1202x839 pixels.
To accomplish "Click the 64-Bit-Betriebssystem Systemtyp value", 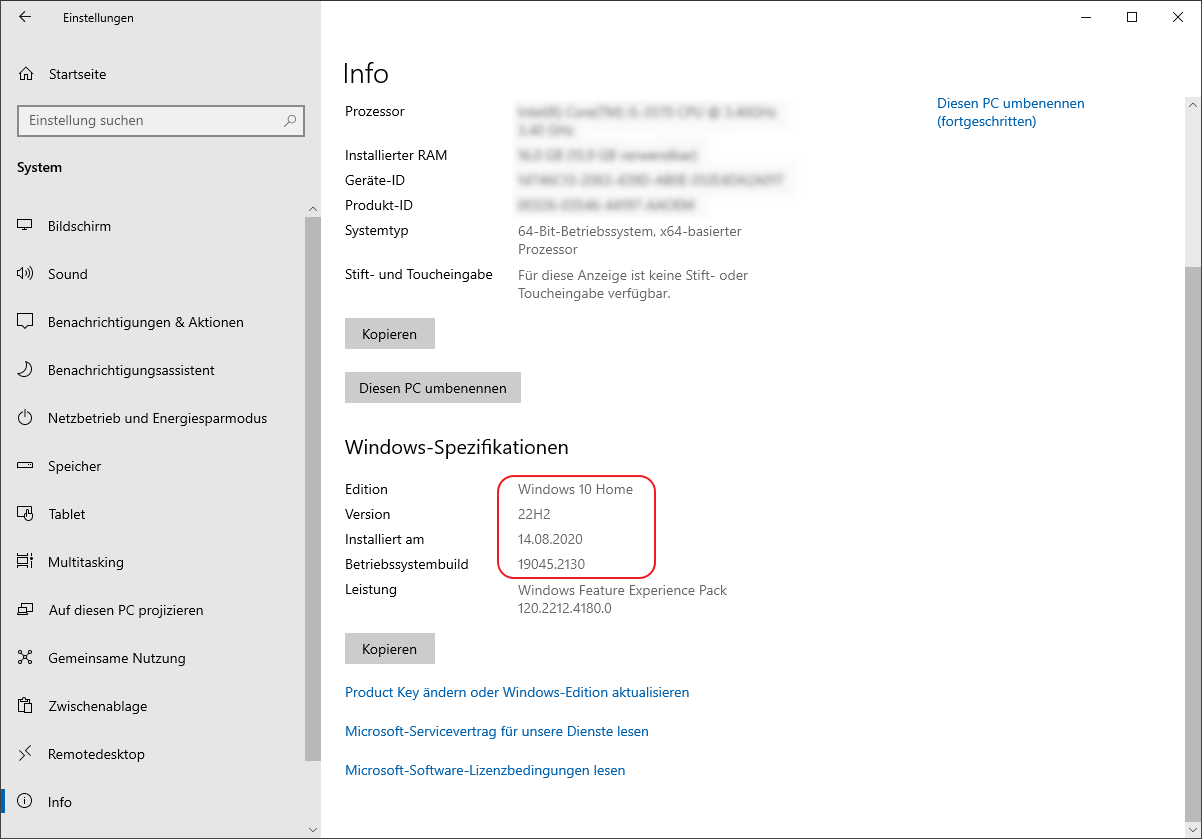I will (x=630, y=240).
